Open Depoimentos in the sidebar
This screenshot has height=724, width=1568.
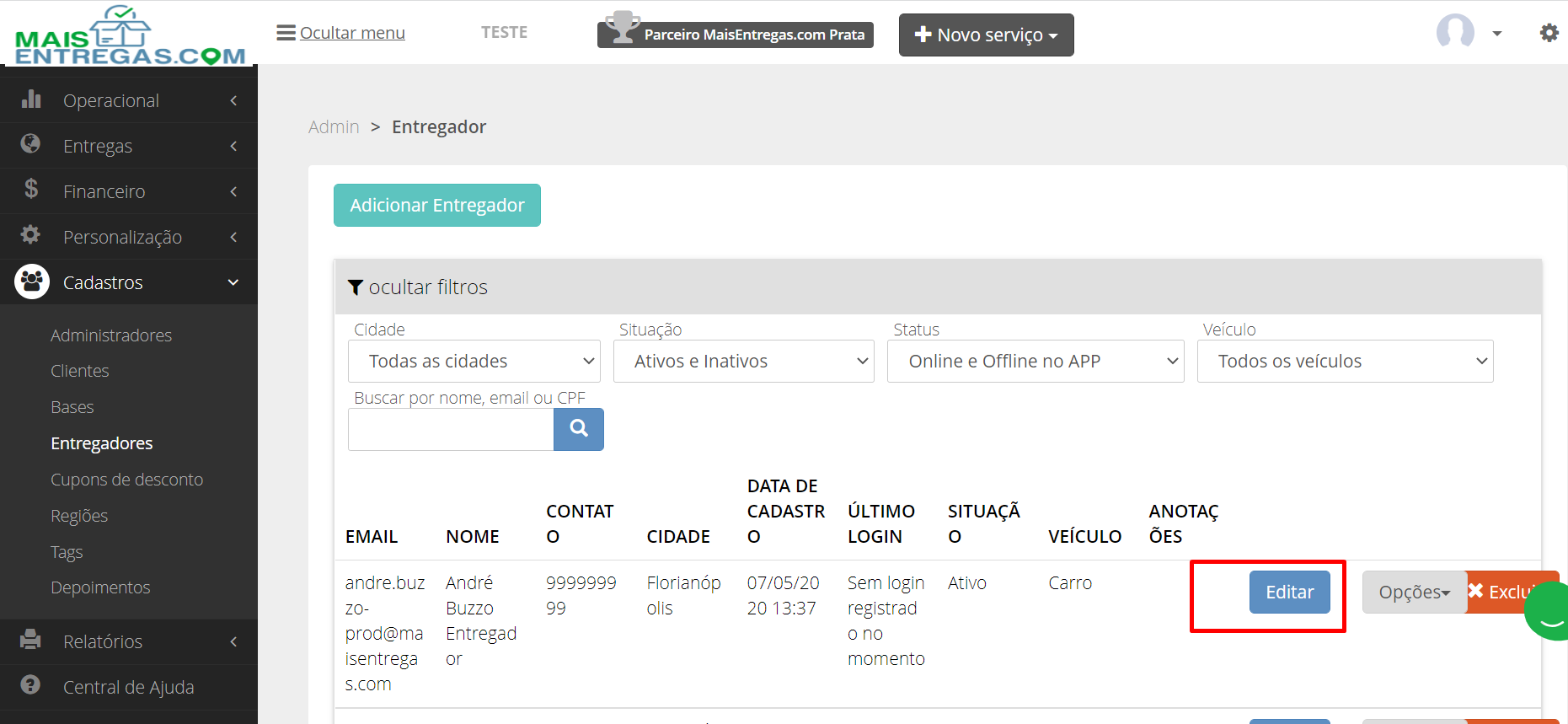tap(100, 587)
